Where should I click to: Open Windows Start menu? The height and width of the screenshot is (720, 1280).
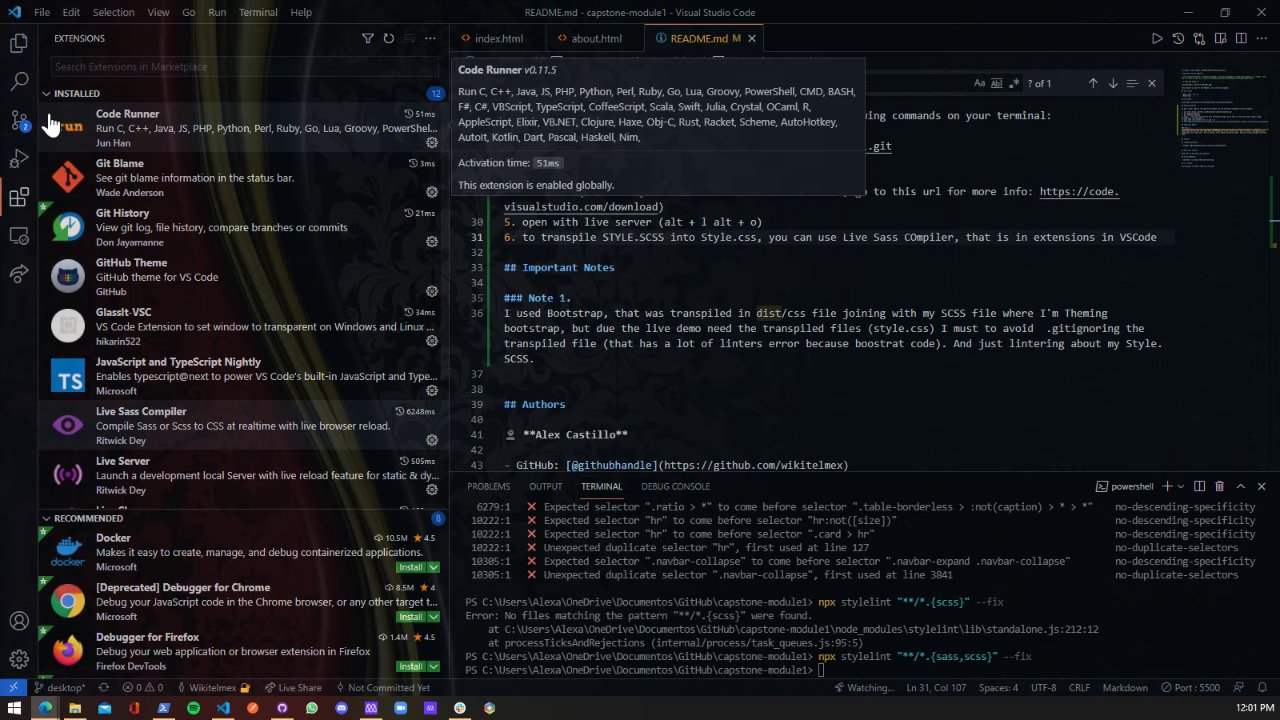tap(15, 708)
